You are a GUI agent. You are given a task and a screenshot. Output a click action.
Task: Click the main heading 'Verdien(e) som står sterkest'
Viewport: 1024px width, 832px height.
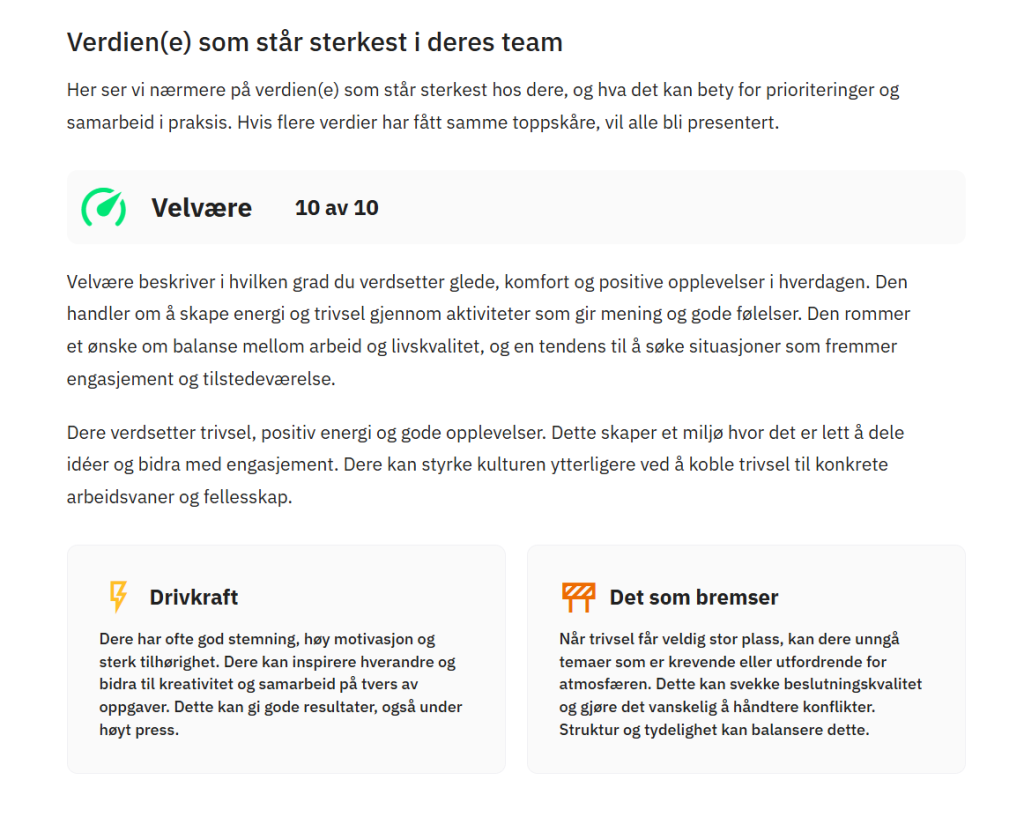point(314,42)
